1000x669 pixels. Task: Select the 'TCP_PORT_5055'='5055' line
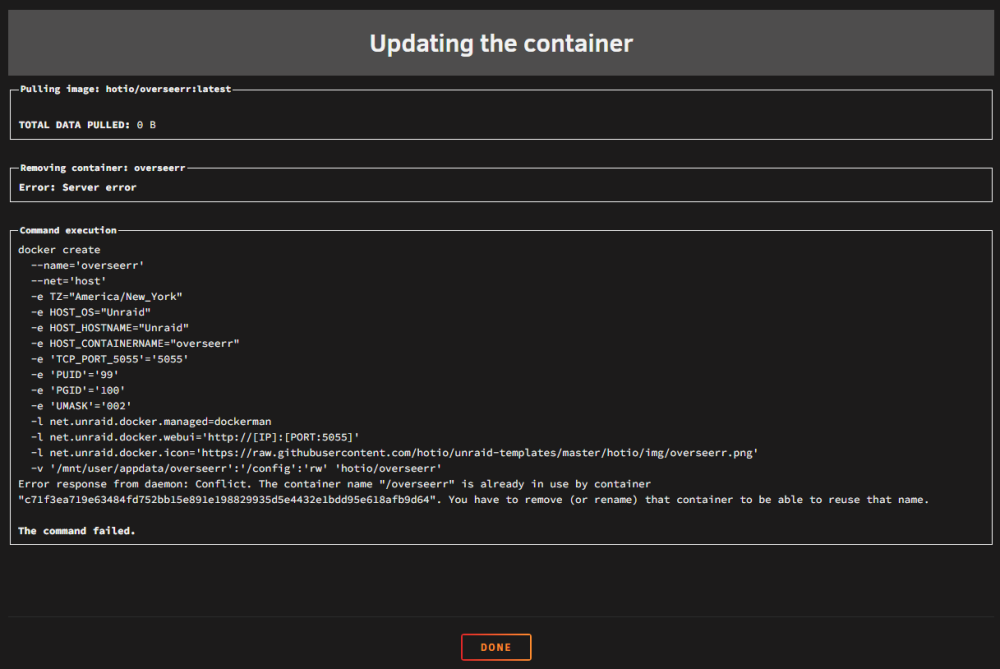[110, 359]
